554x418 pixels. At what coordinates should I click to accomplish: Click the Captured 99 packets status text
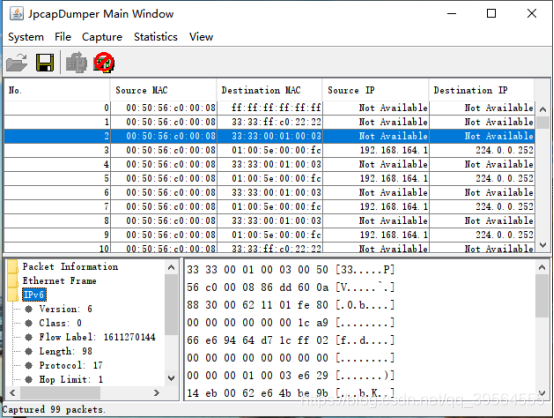[54, 410]
